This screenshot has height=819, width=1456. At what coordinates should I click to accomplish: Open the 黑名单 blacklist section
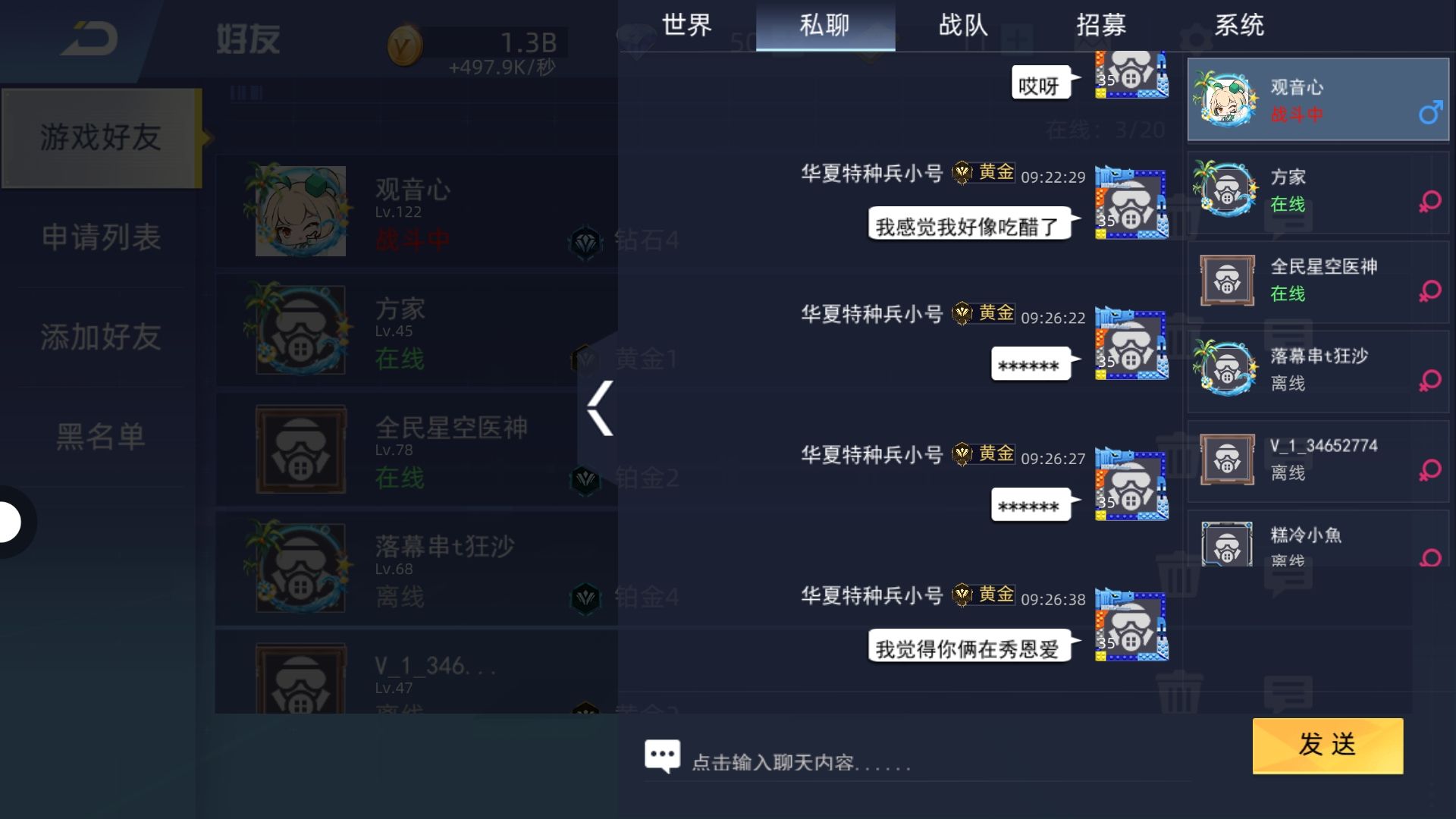point(101,437)
